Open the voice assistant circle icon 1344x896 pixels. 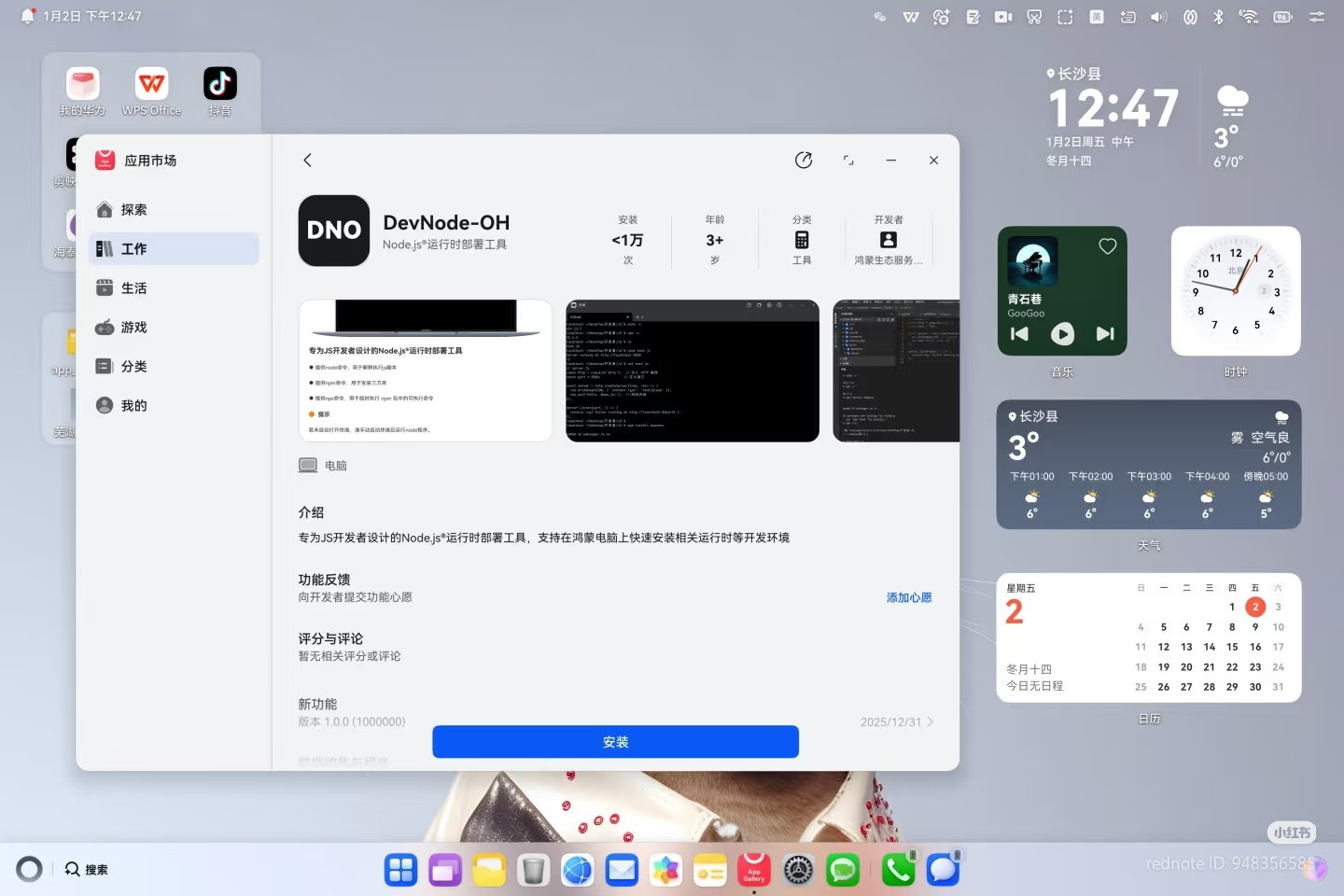pyautogui.click(x=29, y=870)
